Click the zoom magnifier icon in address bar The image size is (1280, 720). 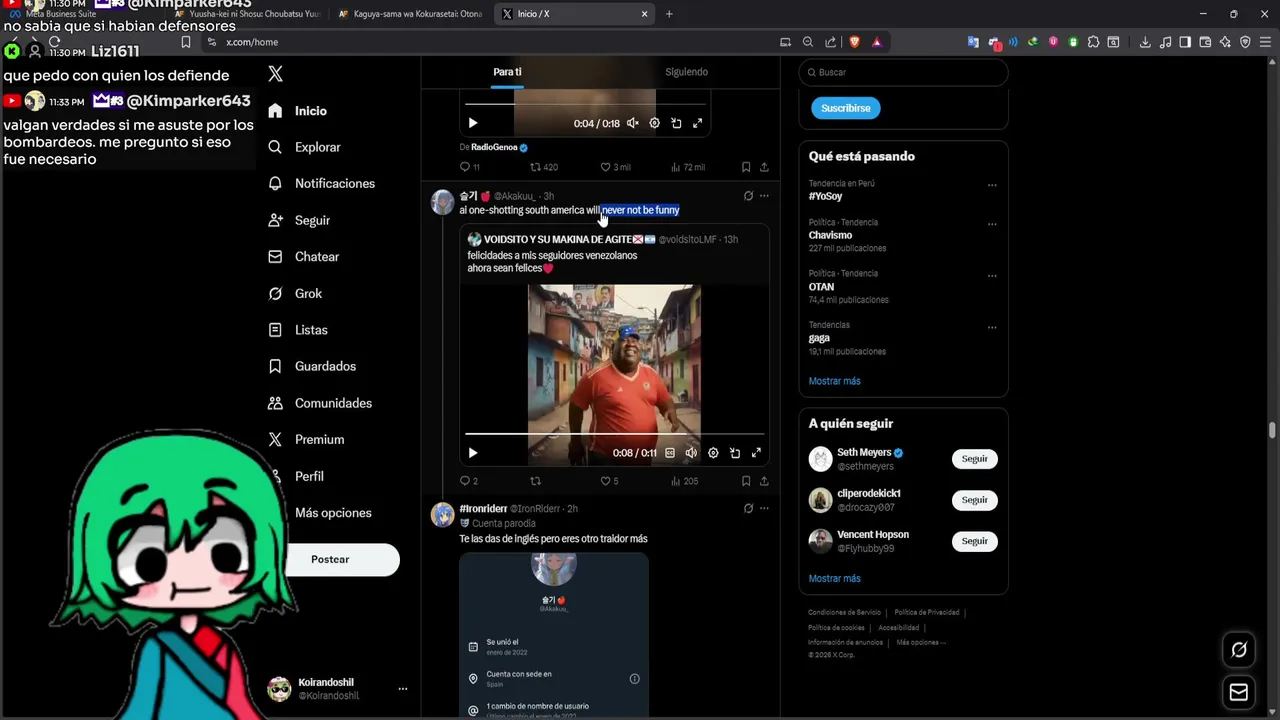point(808,42)
